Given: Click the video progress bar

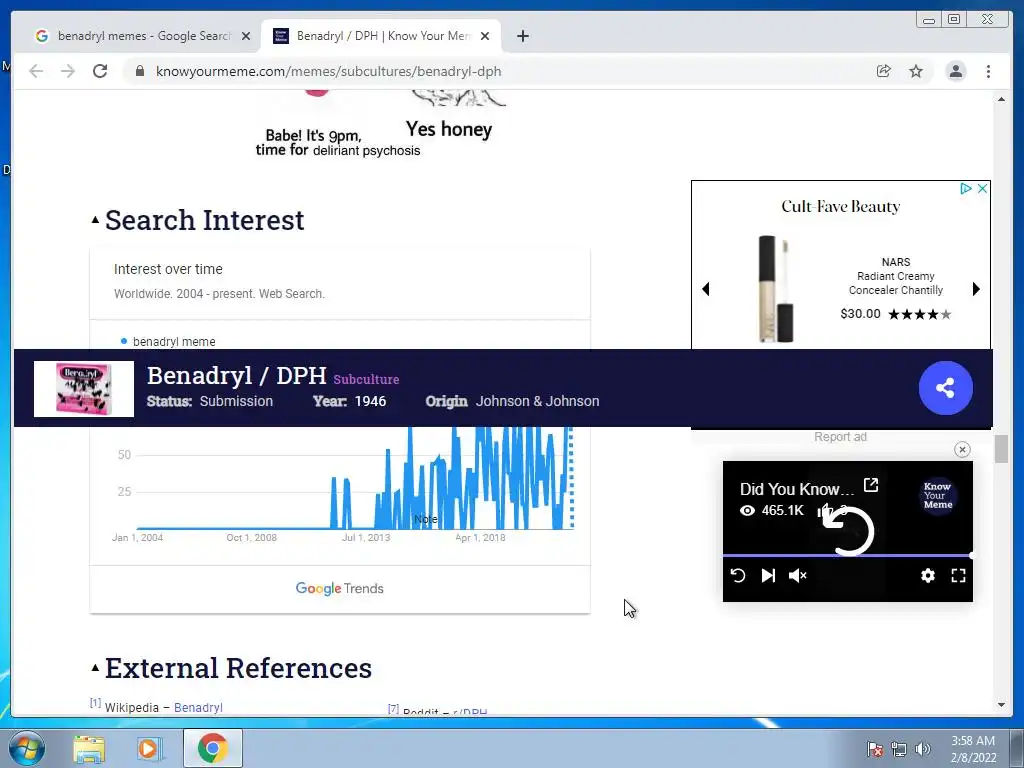Looking at the screenshot, I should [848, 556].
